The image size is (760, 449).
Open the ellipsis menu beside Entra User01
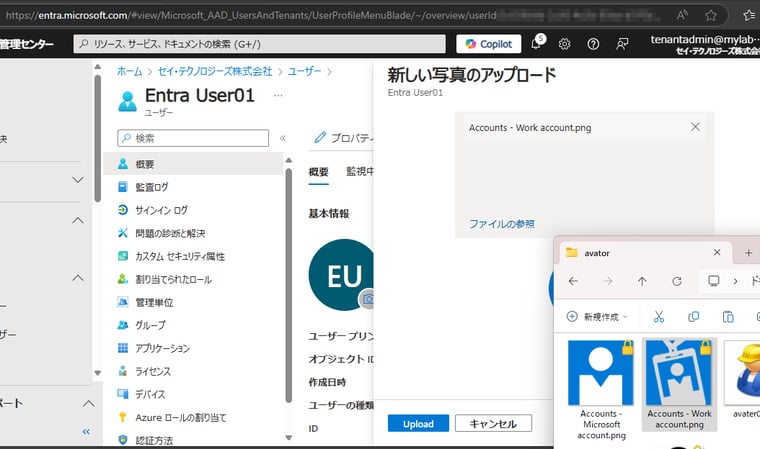point(278,96)
